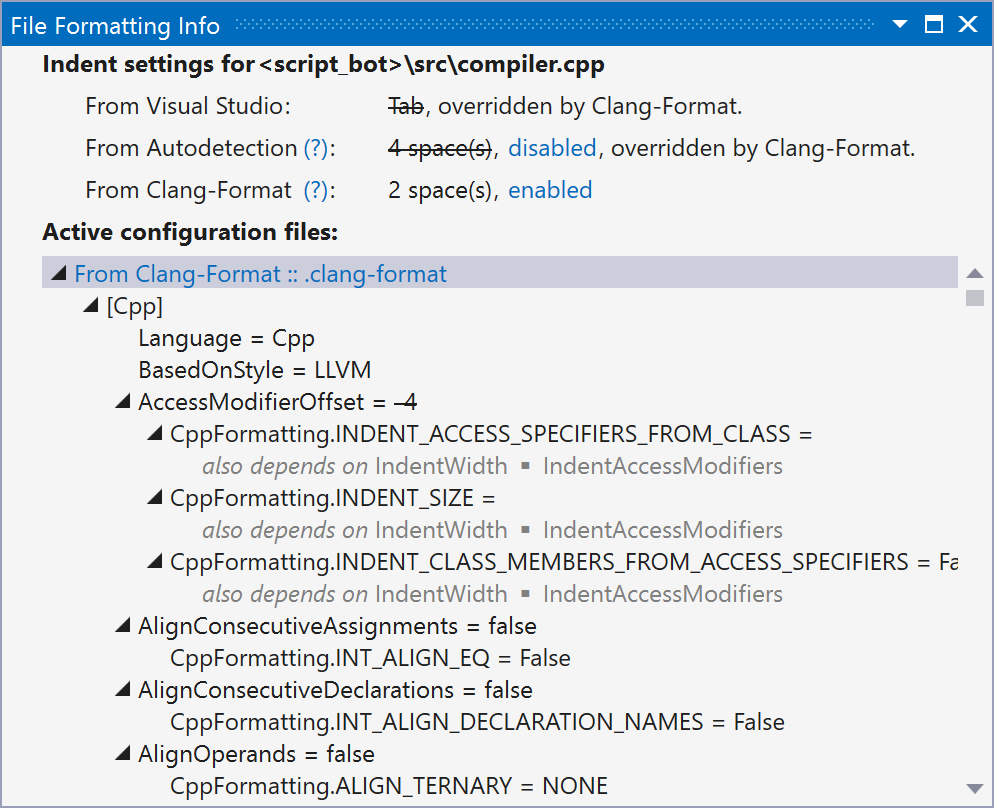Click the scrollbar up arrow
Viewport: 994px width, 808px height.
[x=973, y=271]
